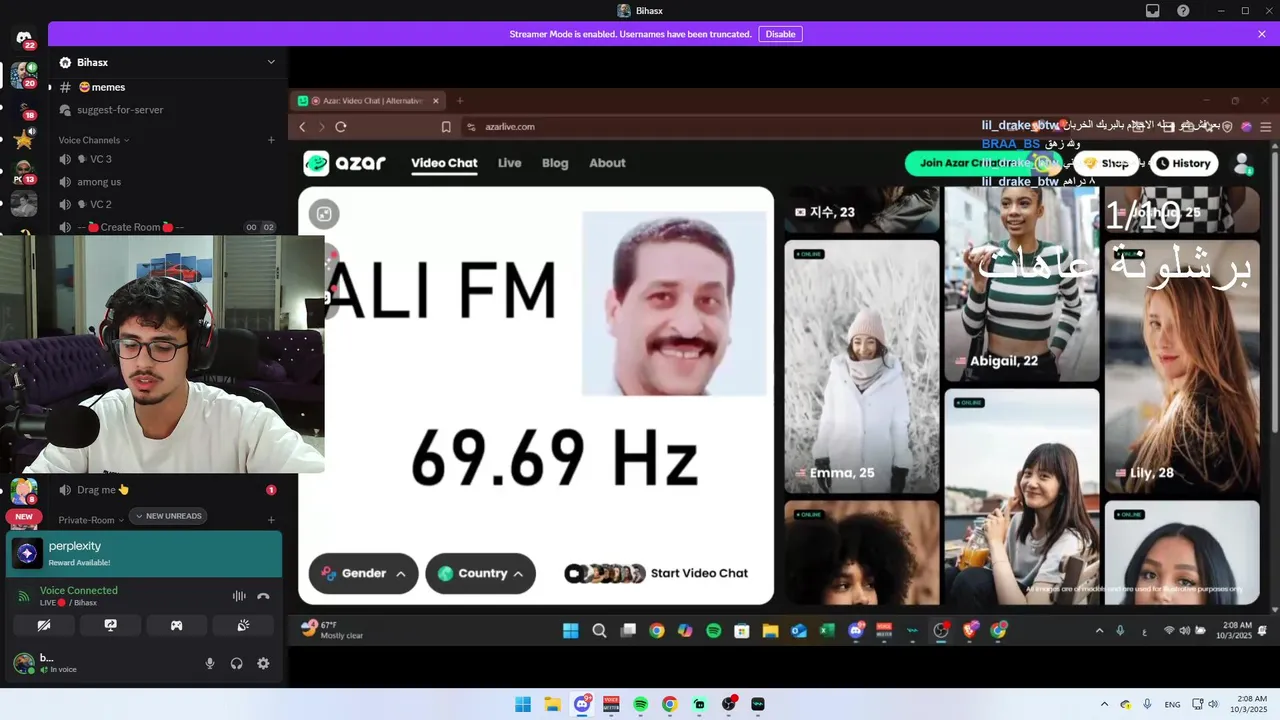Viewport: 1280px width, 720px height.
Task: Expand the video preview with fullscreen icon
Action: pos(324,214)
